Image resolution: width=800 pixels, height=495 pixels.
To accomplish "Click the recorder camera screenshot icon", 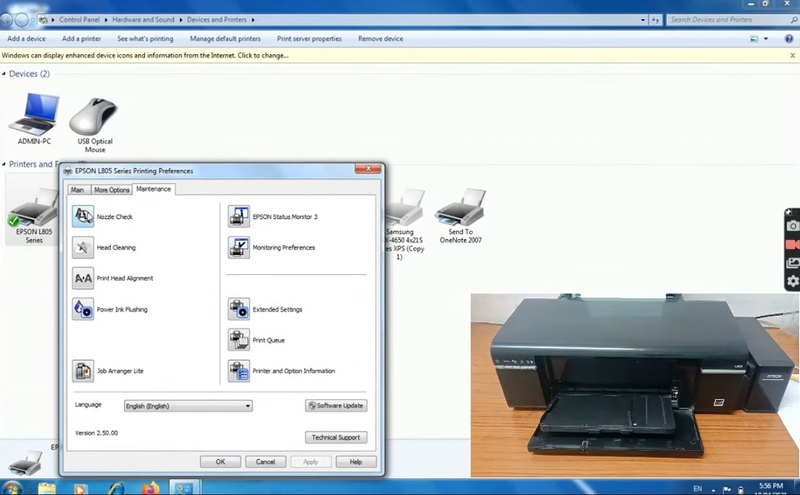I will pyautogui.click(x=792, y=226).
